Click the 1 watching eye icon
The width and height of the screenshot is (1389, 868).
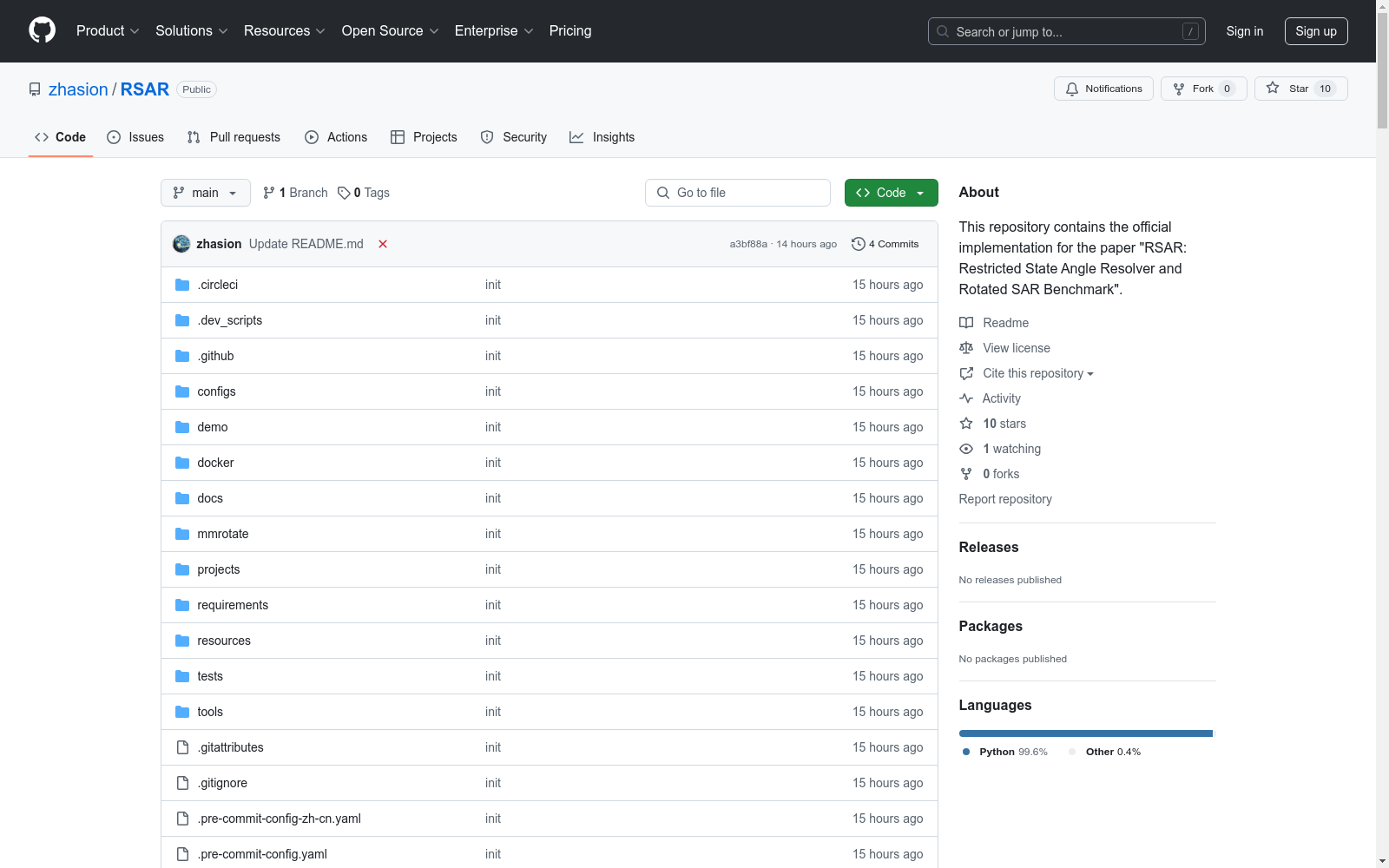point(966,449)
